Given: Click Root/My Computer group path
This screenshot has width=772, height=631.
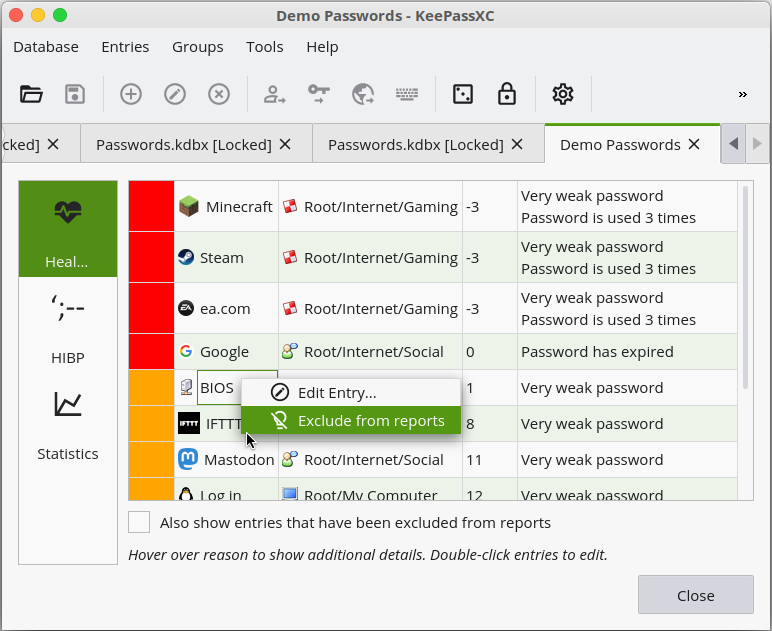Looking at the screenshot, I should pos(370,494).
